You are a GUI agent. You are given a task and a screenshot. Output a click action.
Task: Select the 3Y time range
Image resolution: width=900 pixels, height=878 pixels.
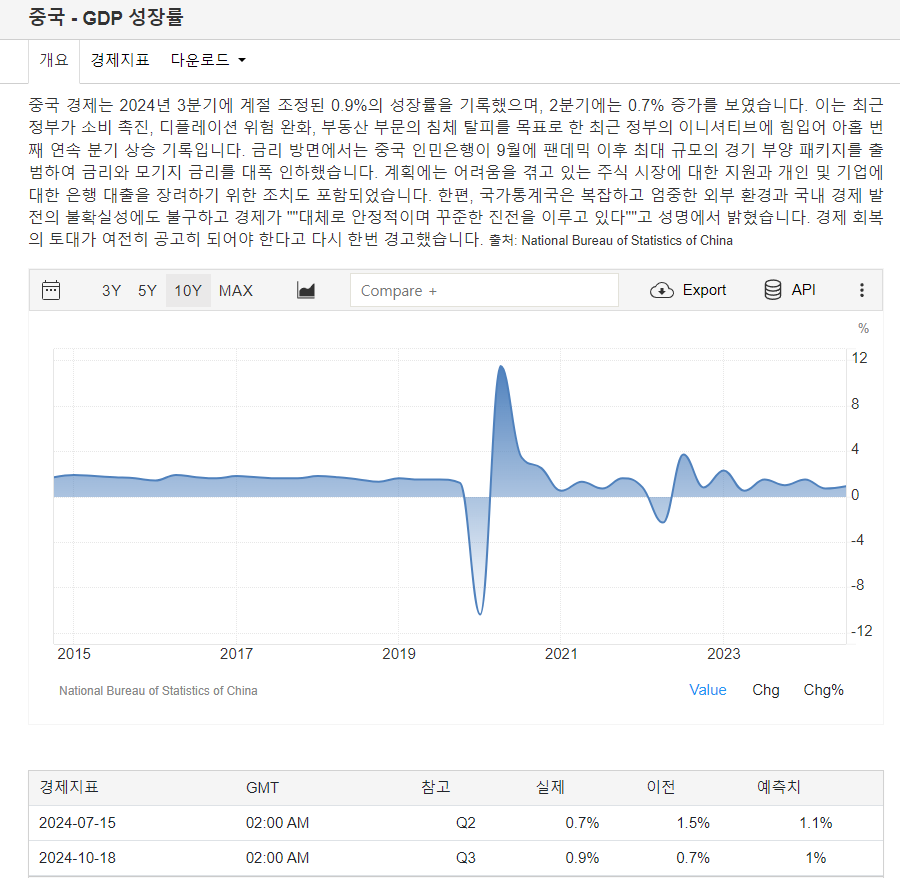coord(111,291)
